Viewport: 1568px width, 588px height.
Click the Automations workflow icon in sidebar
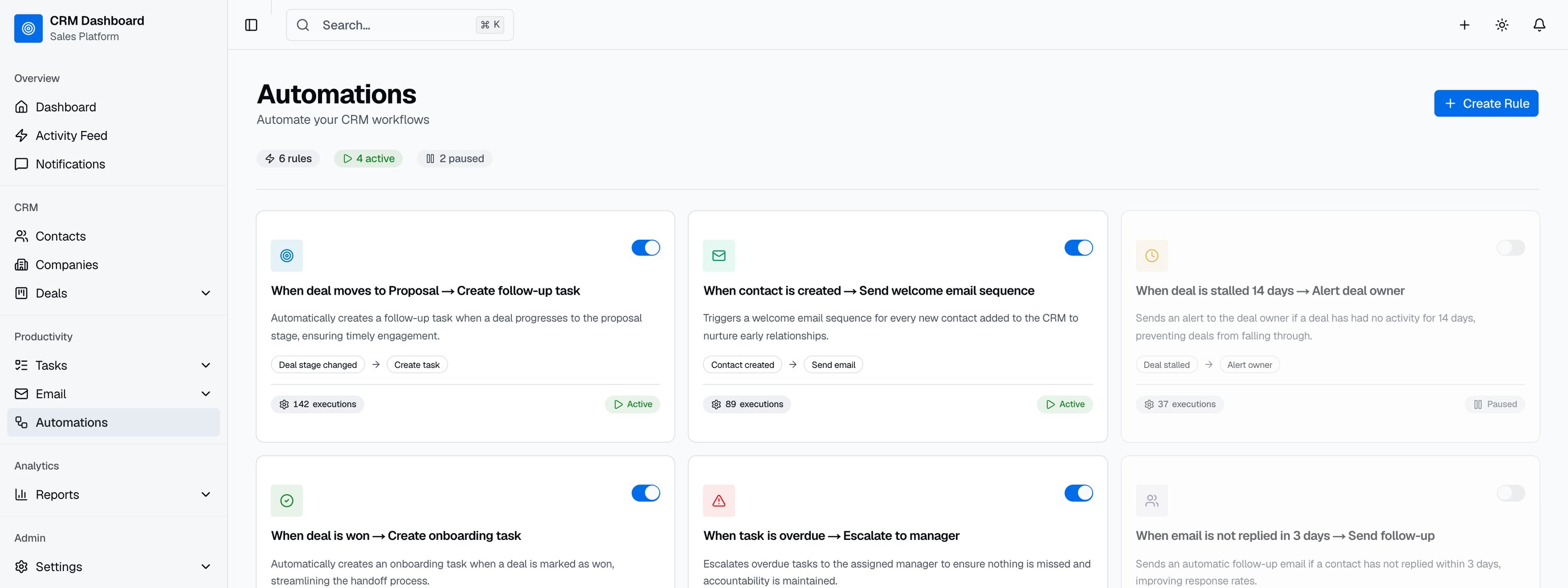coord(21,422)
